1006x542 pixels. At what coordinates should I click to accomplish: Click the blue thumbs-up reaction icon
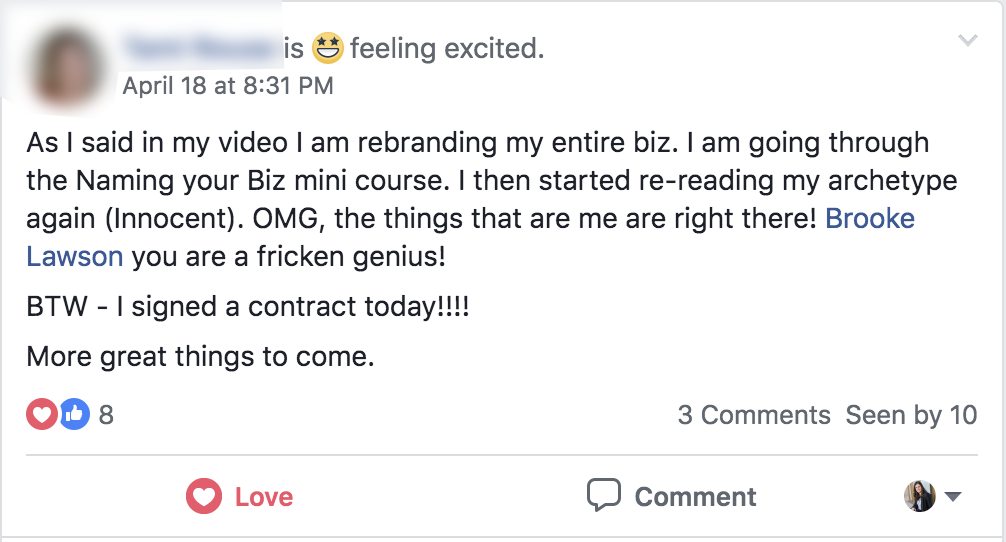(x=75, y=414)
